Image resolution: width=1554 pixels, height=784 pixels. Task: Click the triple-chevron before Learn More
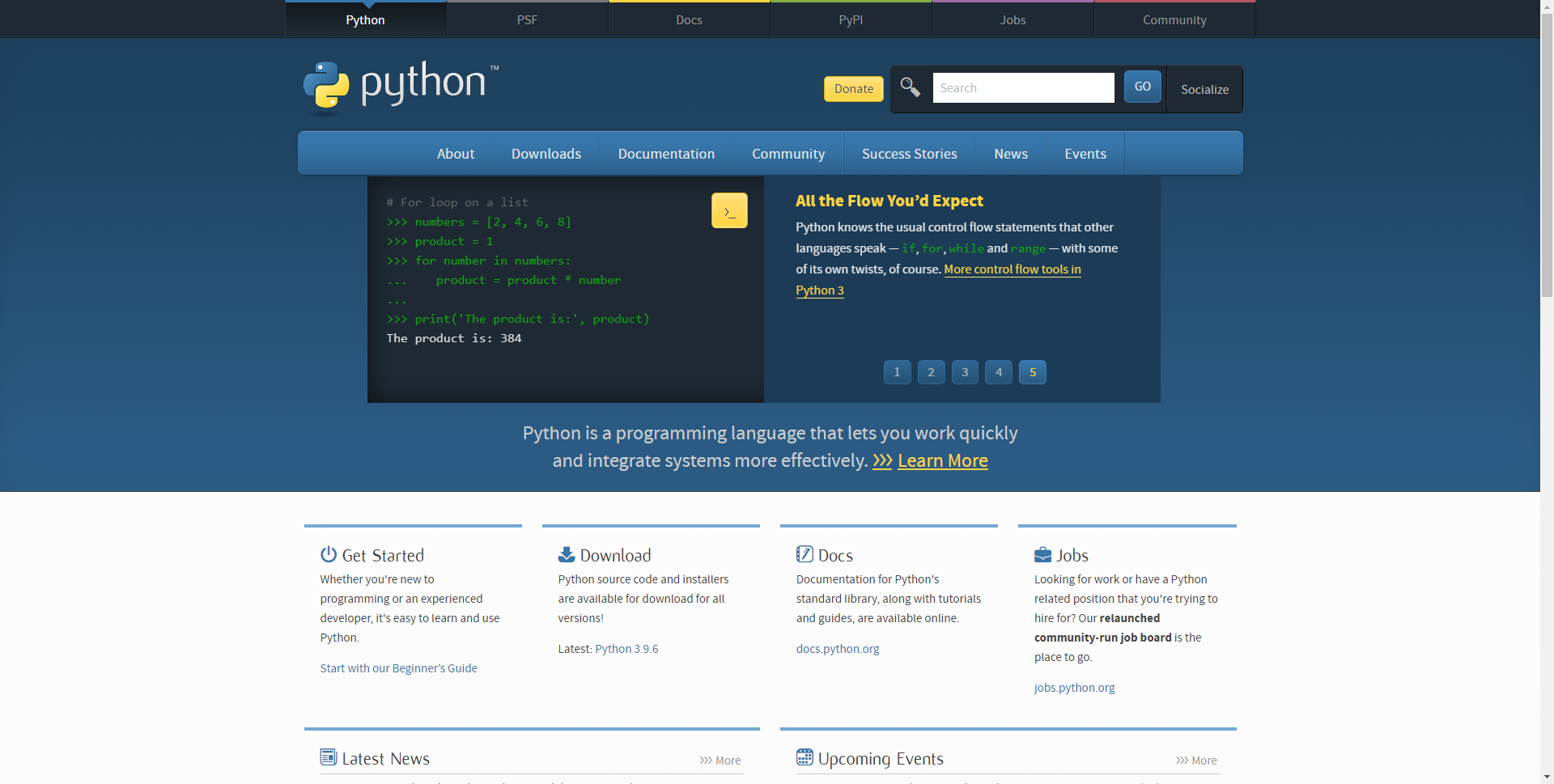coord(882,461)
